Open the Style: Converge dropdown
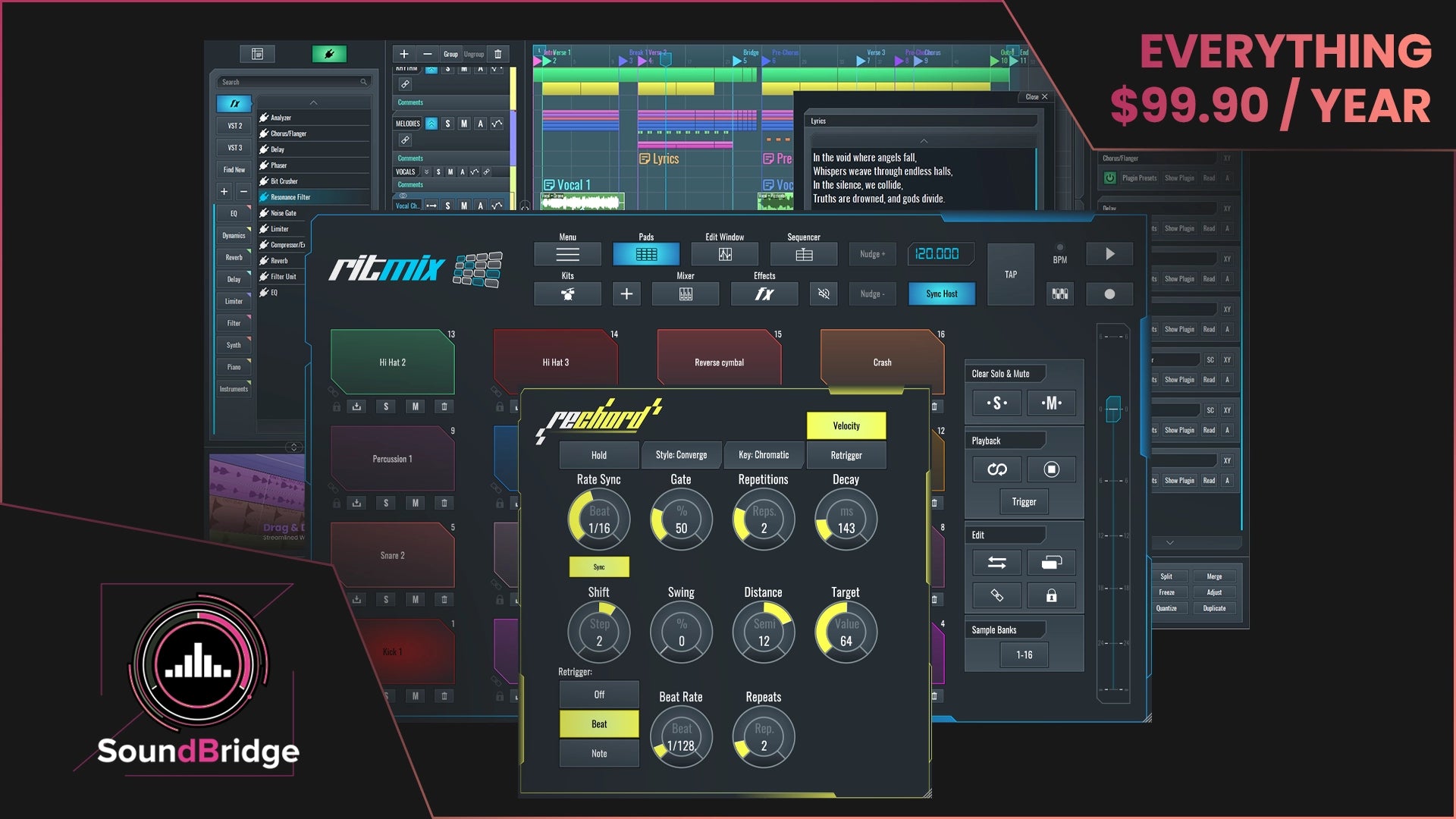 click(680, 455)
